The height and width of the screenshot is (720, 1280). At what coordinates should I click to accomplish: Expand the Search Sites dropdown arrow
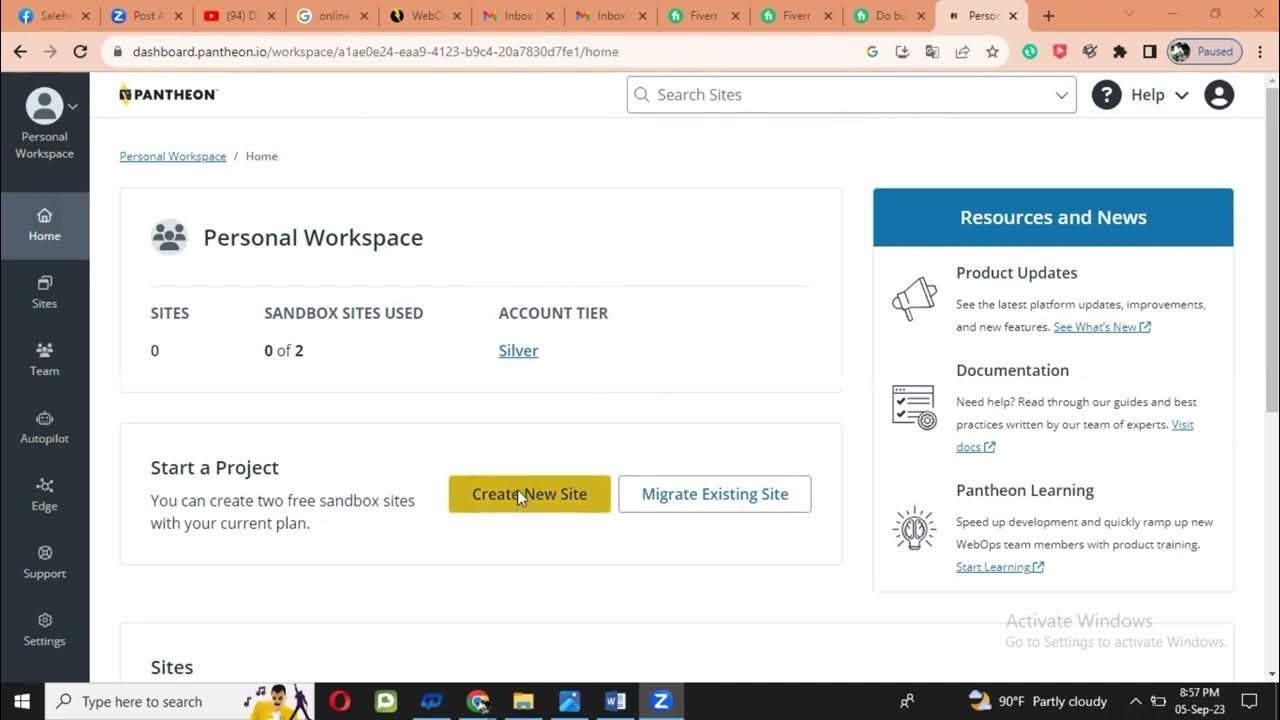point(1061,95)
